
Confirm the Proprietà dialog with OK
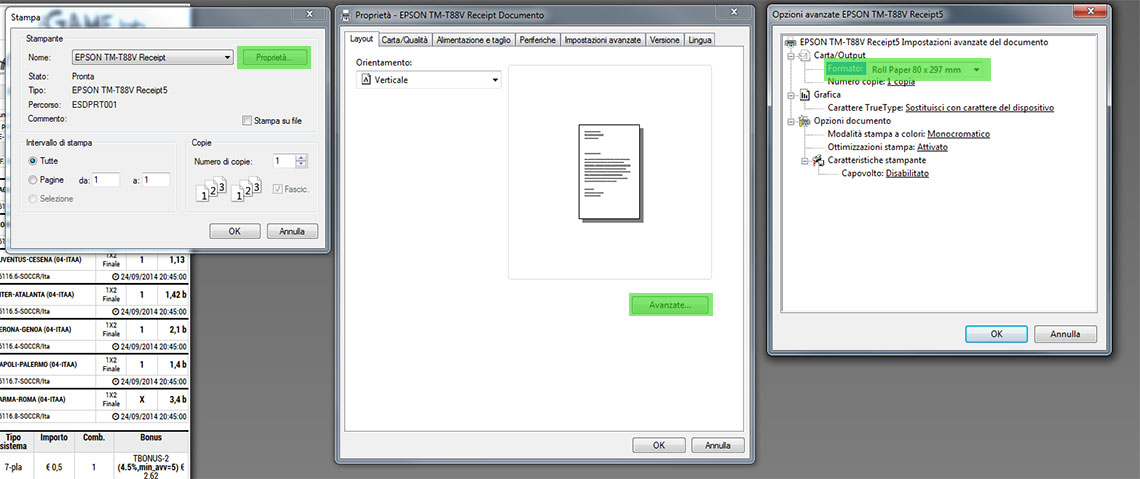point(659,445)
